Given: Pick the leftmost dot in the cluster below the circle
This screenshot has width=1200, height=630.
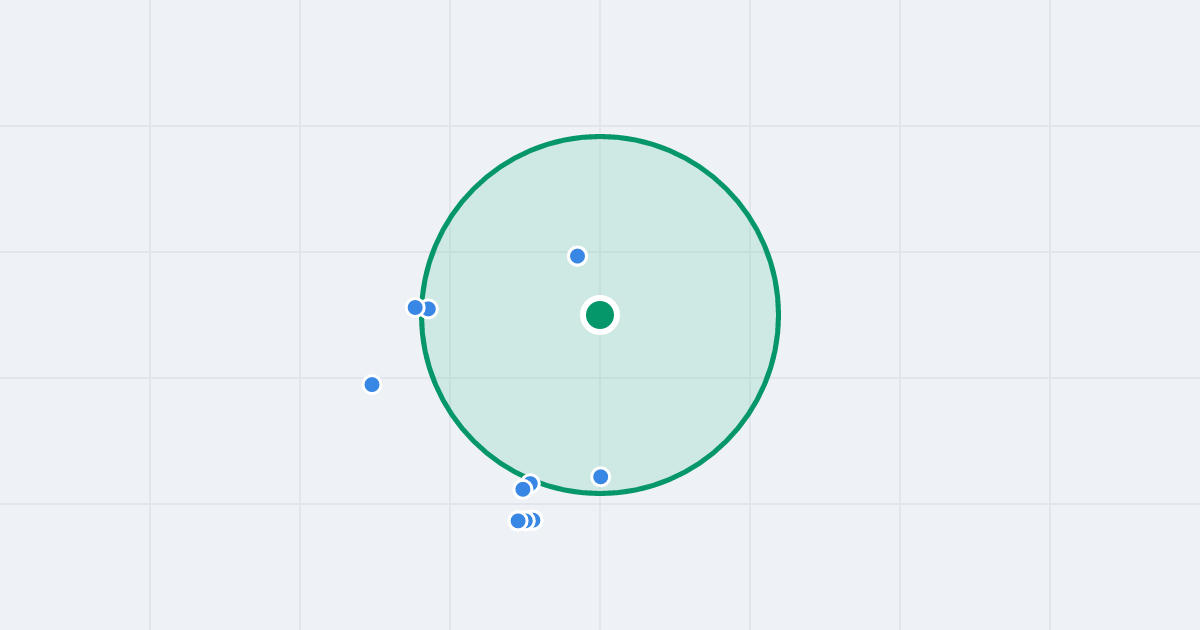Looking at the screenshot, I should (x=518, y=520).
